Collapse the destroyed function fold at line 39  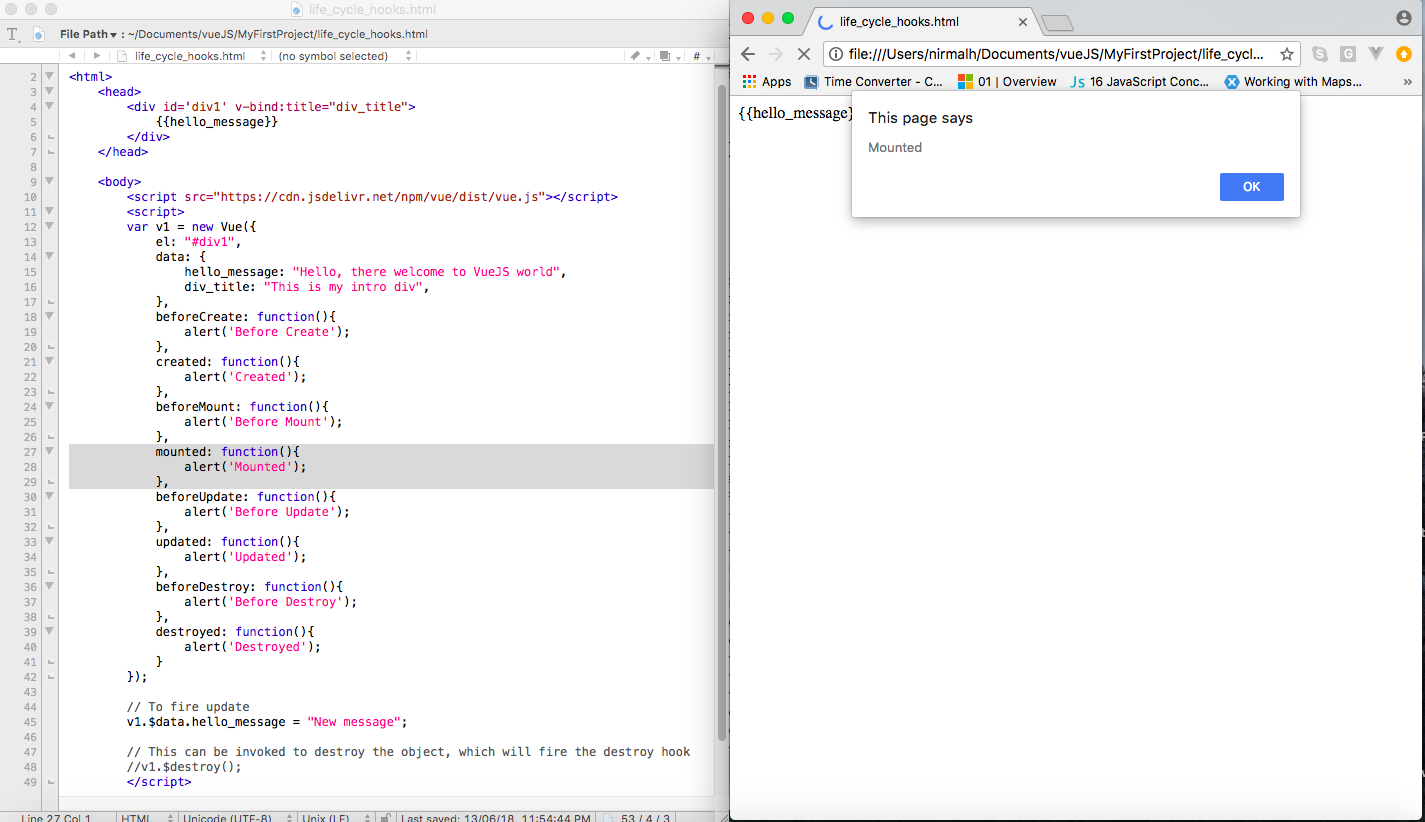[x=49, y=631]
